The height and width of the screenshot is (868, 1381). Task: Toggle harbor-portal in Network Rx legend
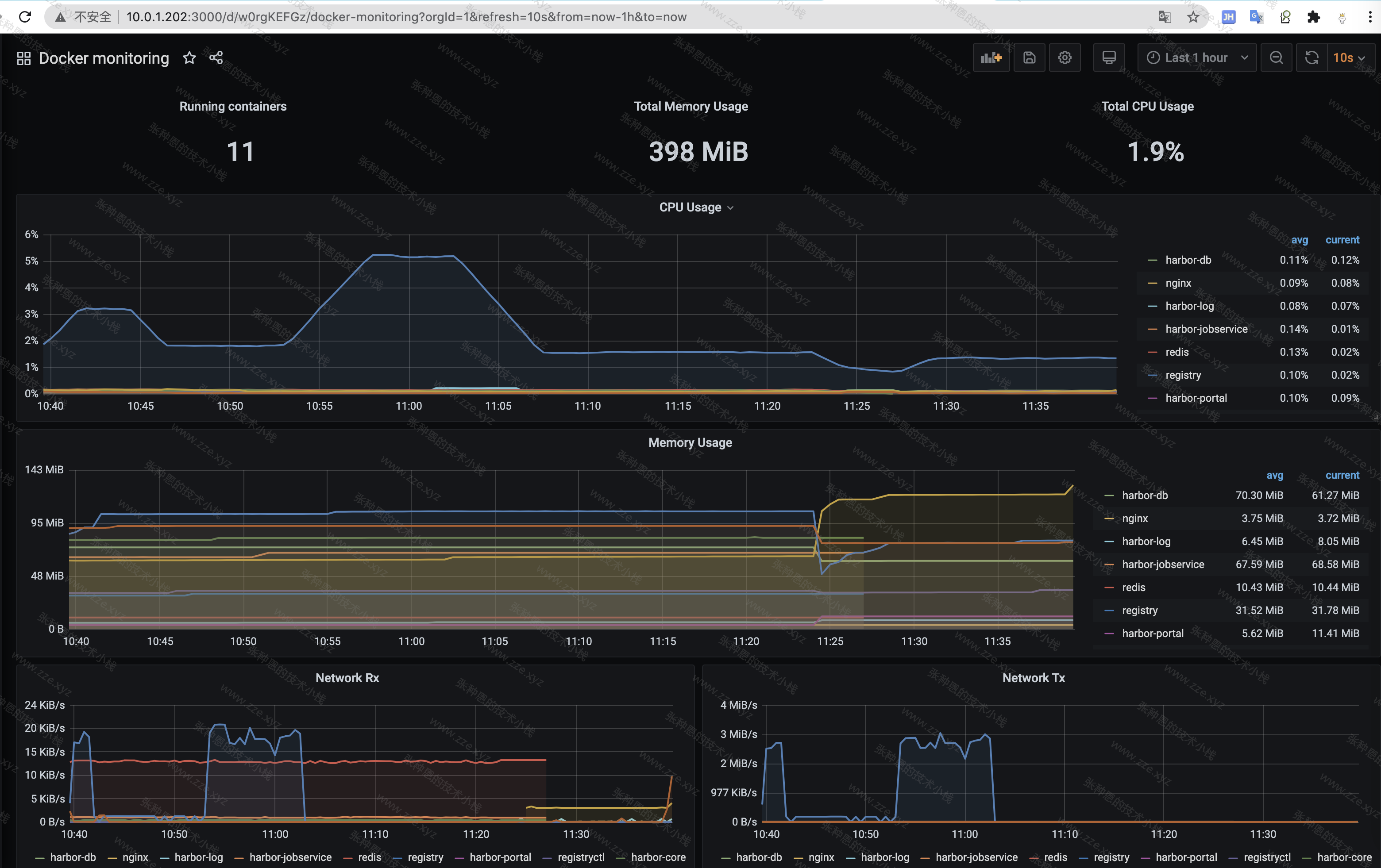coord(500,857)
